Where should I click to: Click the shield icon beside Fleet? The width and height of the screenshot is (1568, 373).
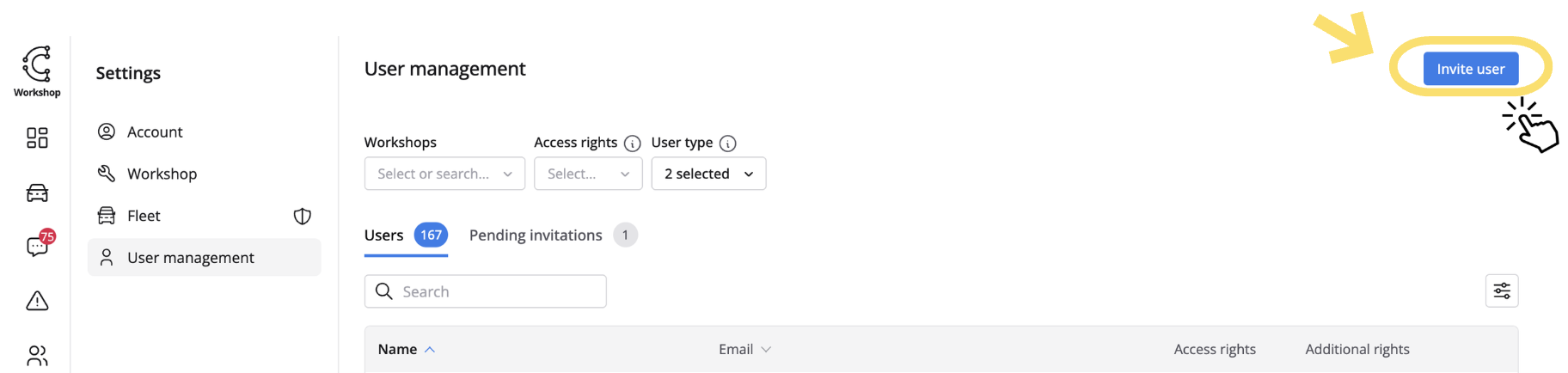pos(302,216)
